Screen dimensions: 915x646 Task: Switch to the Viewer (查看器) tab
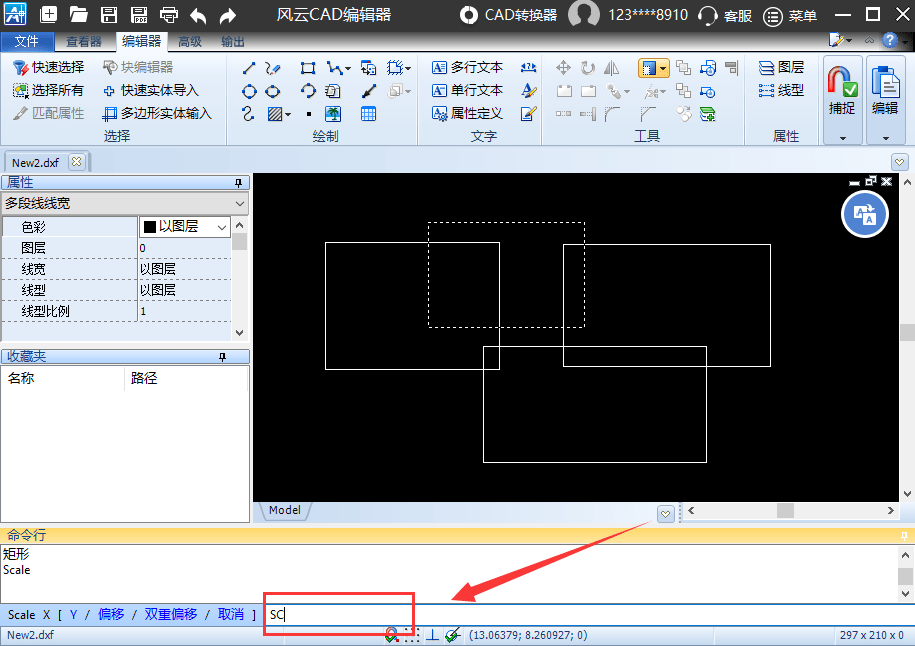click(84, 41)
